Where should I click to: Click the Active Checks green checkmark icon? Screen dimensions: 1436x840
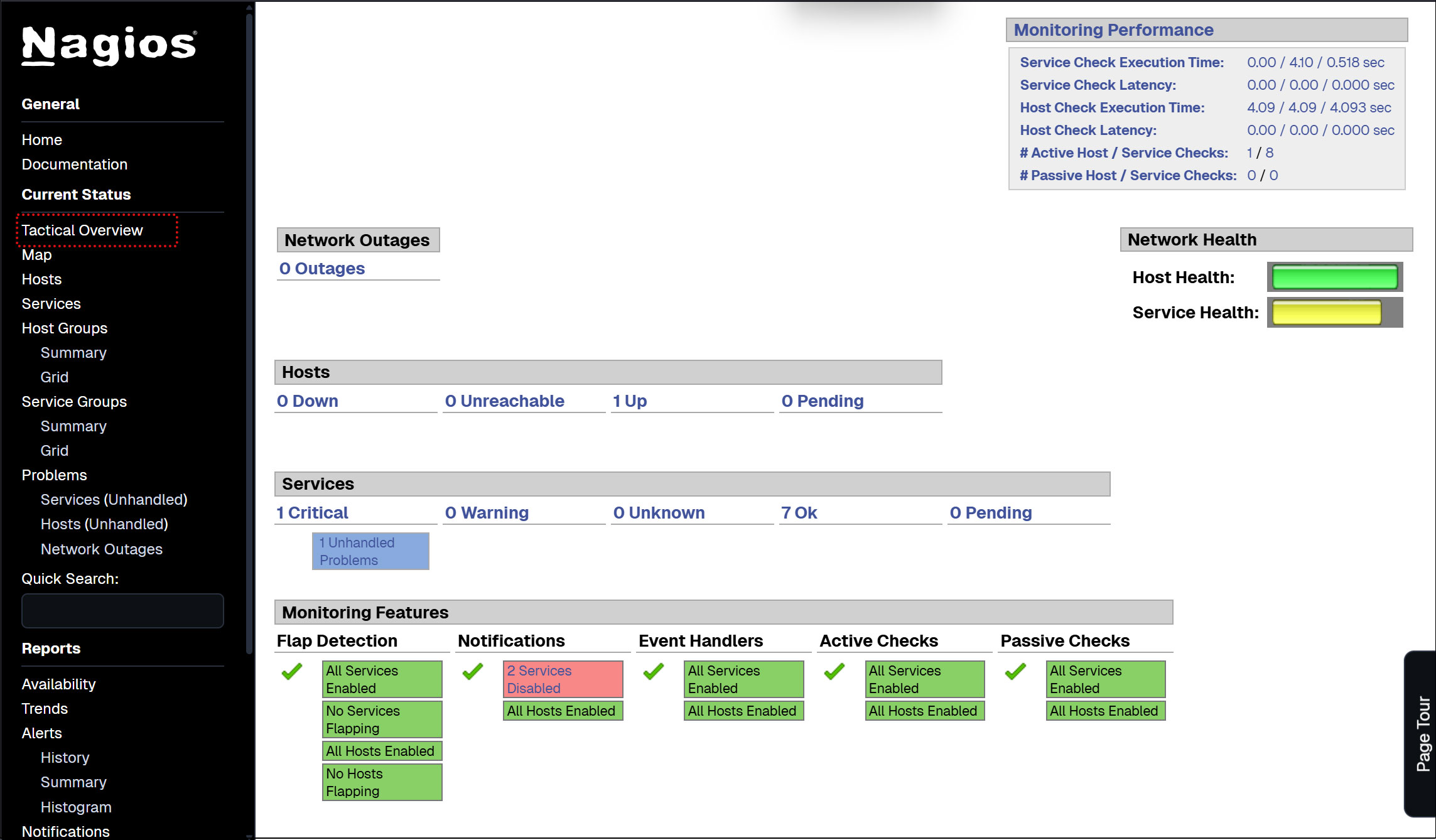(x=834, y=671)
